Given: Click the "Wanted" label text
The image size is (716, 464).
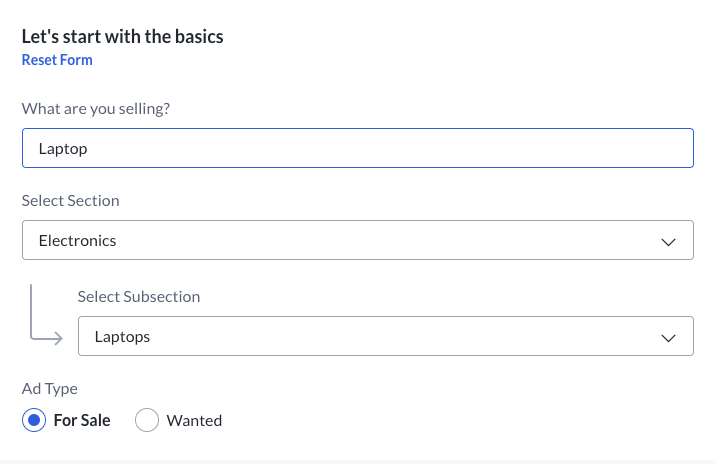Looking at the screenshot, I should (x=194, y=420).
